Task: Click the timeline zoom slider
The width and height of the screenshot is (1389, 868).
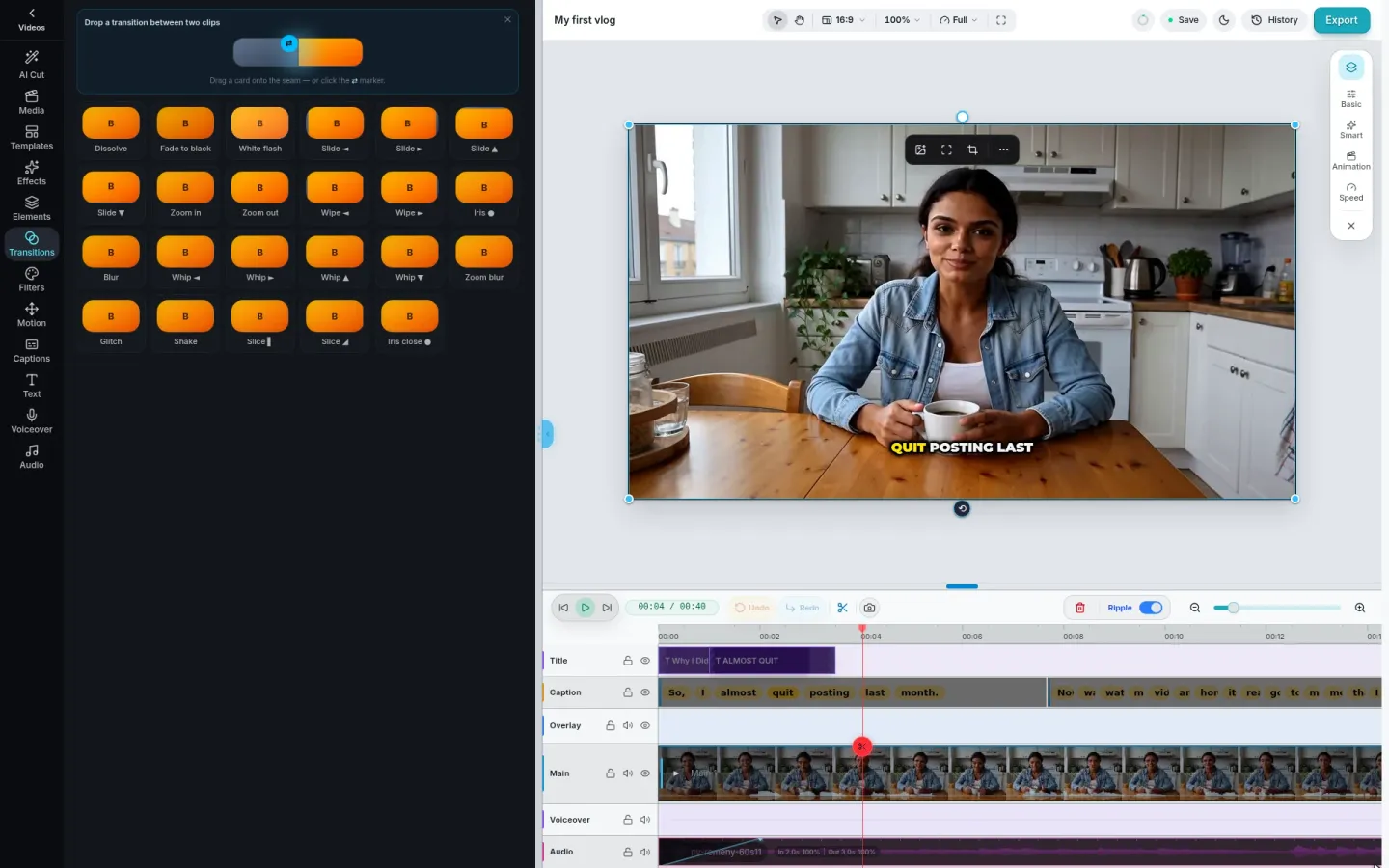Action: (x=1277, y=608)
